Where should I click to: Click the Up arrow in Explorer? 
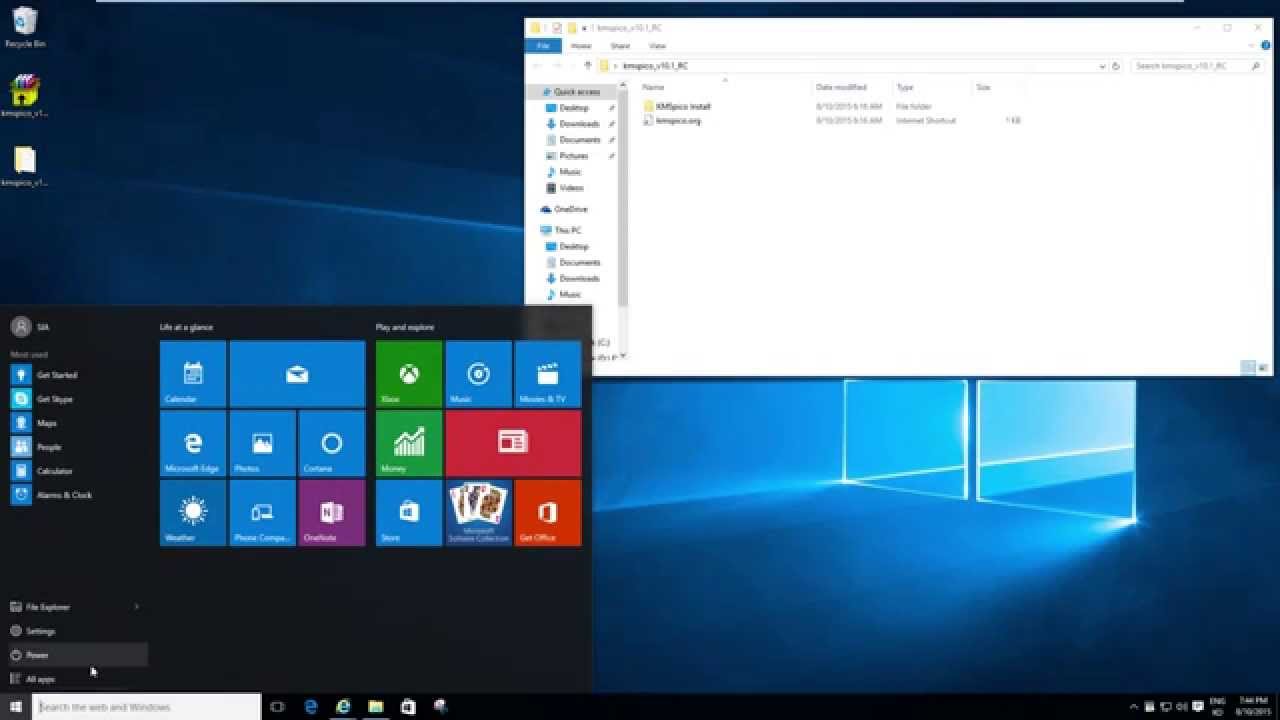[588, 66]
